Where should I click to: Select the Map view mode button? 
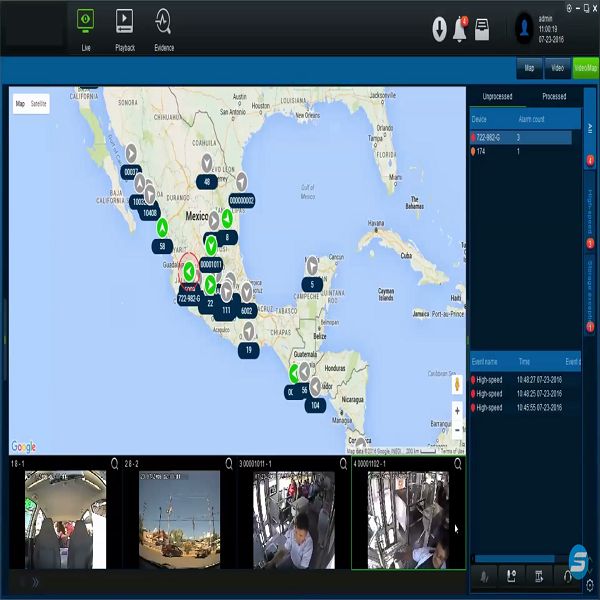tap(529, 68)
